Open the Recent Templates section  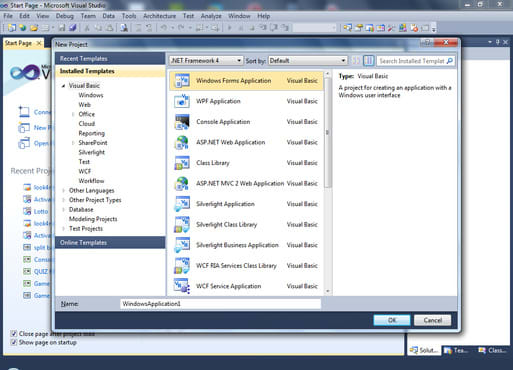pos(110,59)
